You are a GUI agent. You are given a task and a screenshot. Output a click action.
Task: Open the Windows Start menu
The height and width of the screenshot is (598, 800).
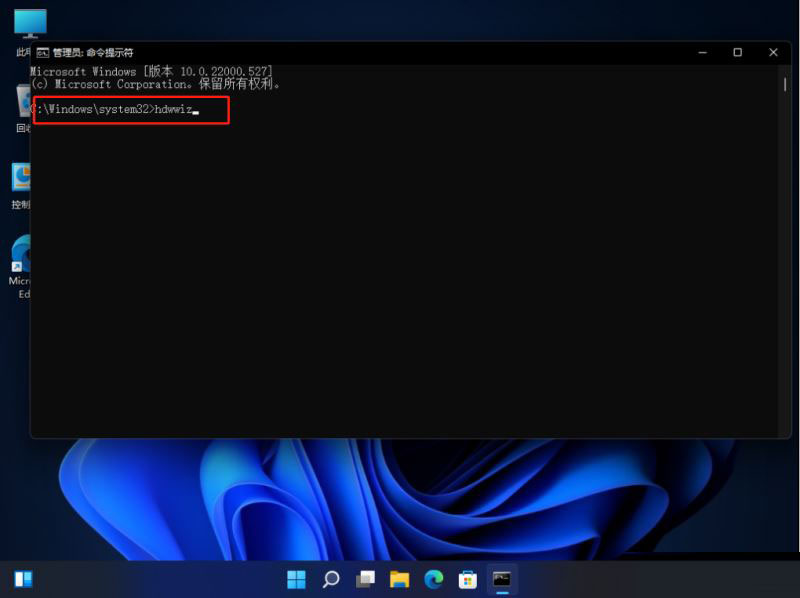(x=296, y=579)
